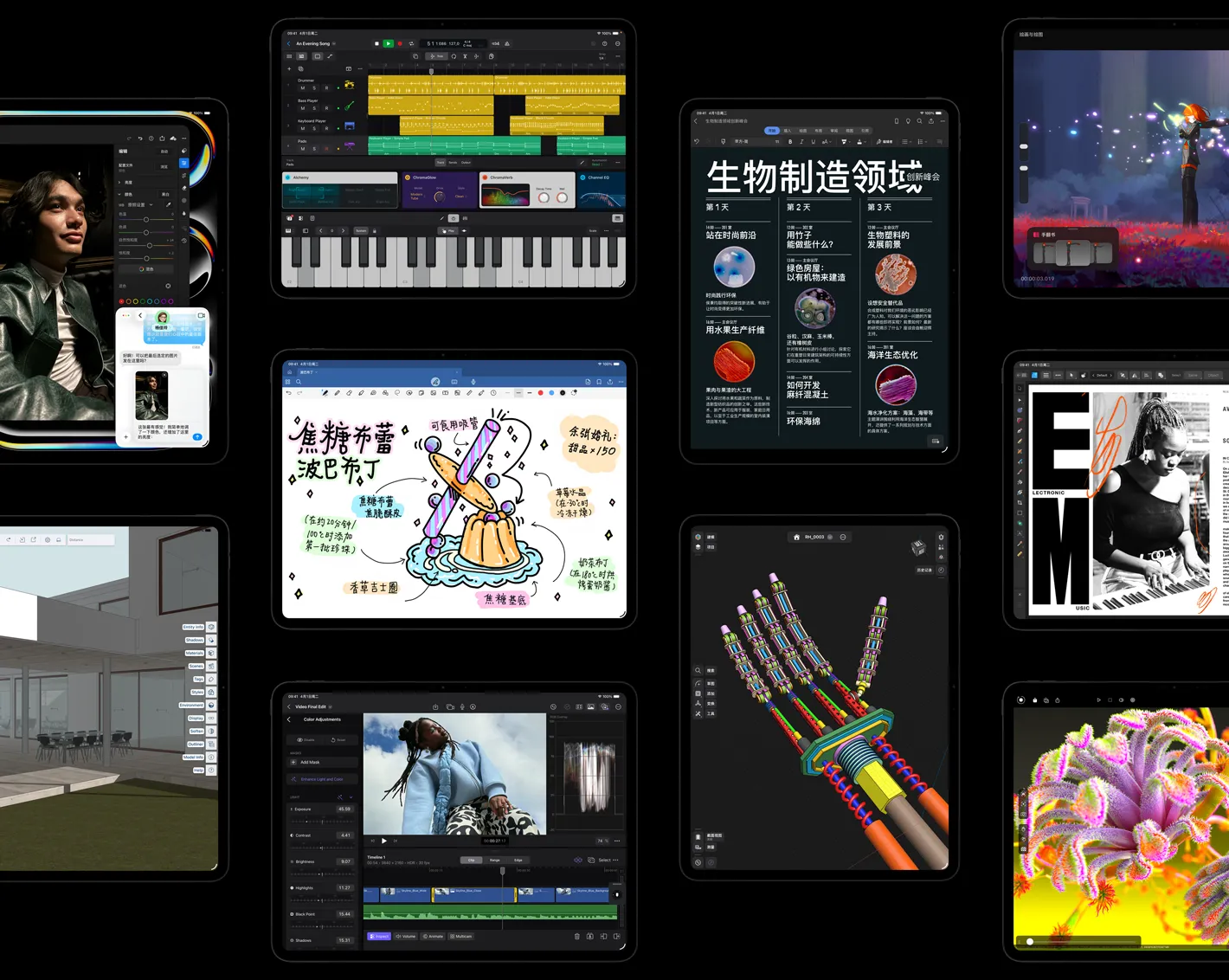
Task: Collapse the Light adjustments section chevron
Action: pos(351,797)
